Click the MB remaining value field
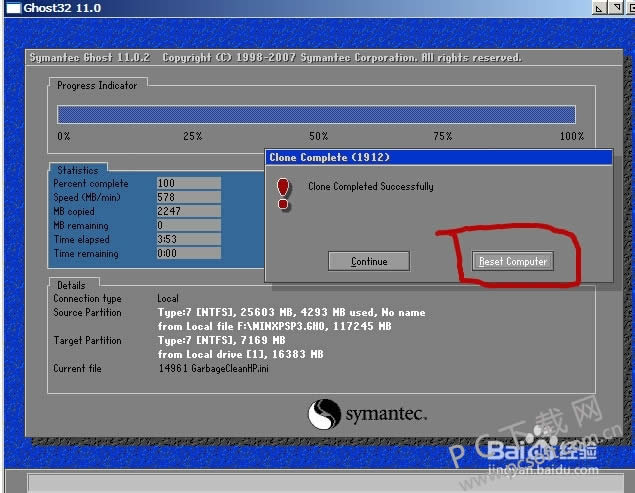This screenshot has width=635, height=493. 188,225
